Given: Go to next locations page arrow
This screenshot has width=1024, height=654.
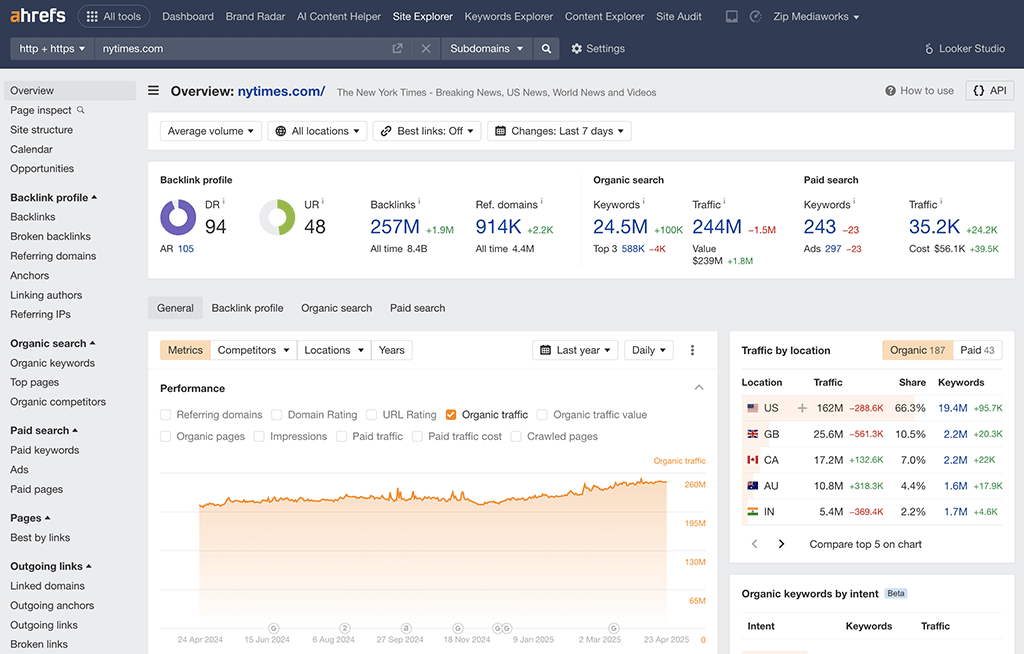Looking at the screenshot, I should point(781,544).
